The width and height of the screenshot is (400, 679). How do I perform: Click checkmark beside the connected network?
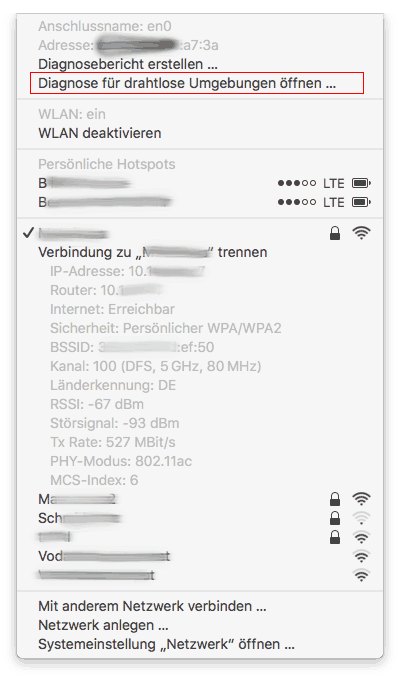coord(28,233)
